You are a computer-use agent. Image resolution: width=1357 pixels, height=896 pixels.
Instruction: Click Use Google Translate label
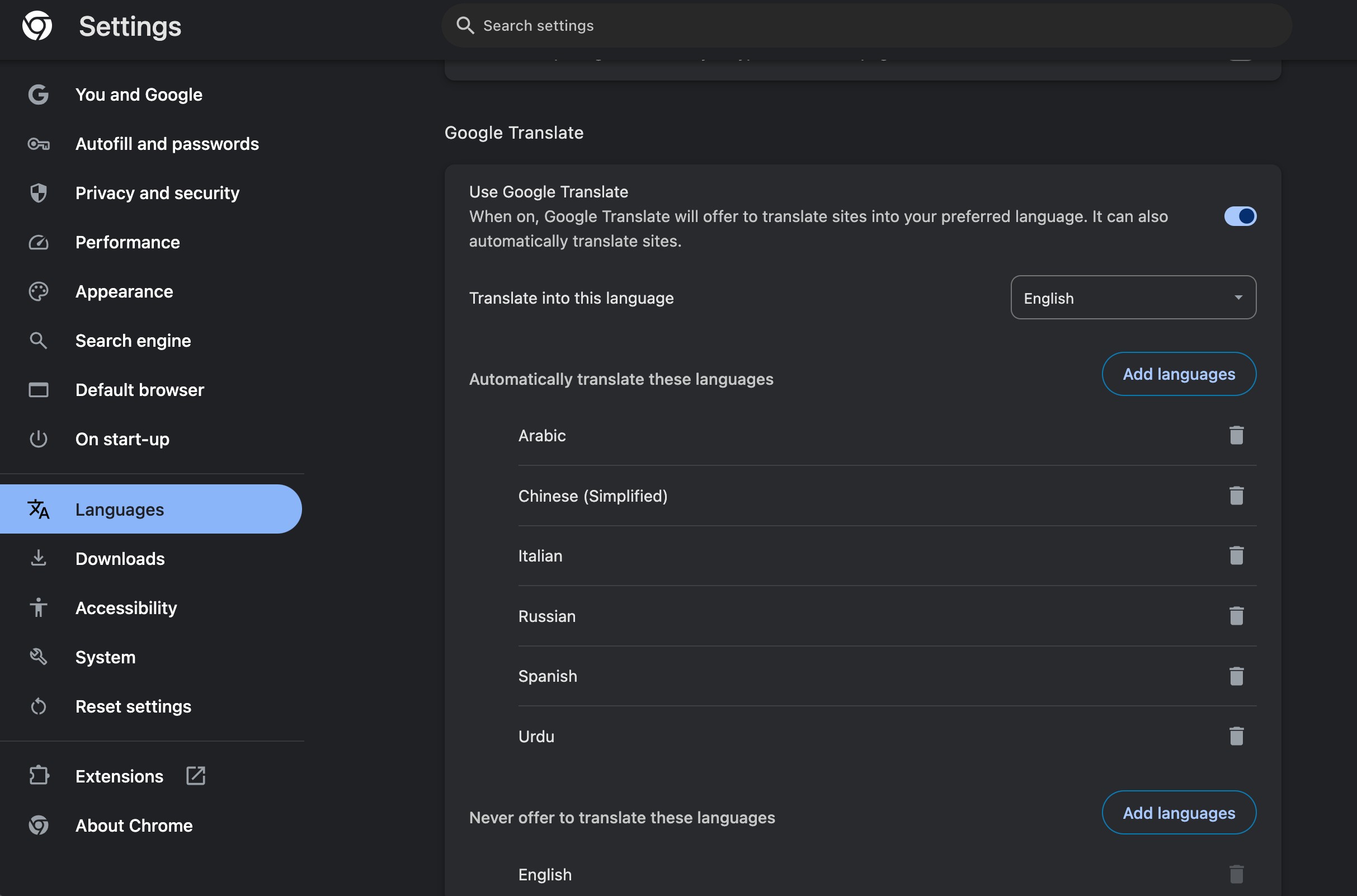coord(548,191)
